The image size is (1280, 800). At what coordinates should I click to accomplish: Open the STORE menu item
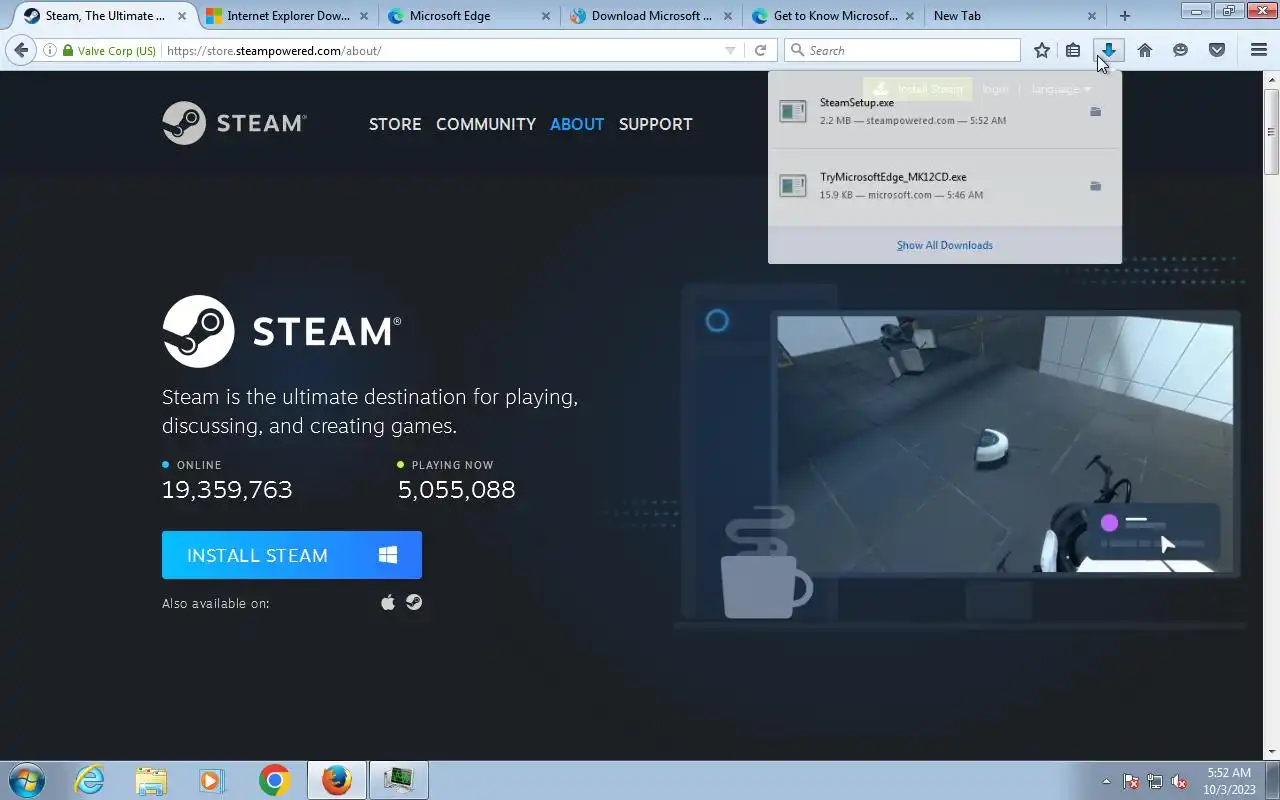395,124
